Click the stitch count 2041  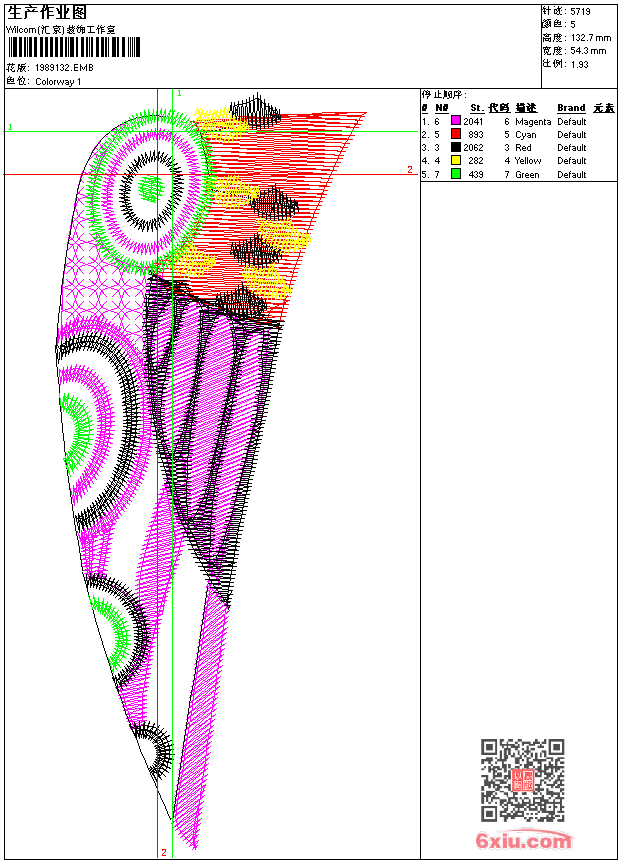473,122
